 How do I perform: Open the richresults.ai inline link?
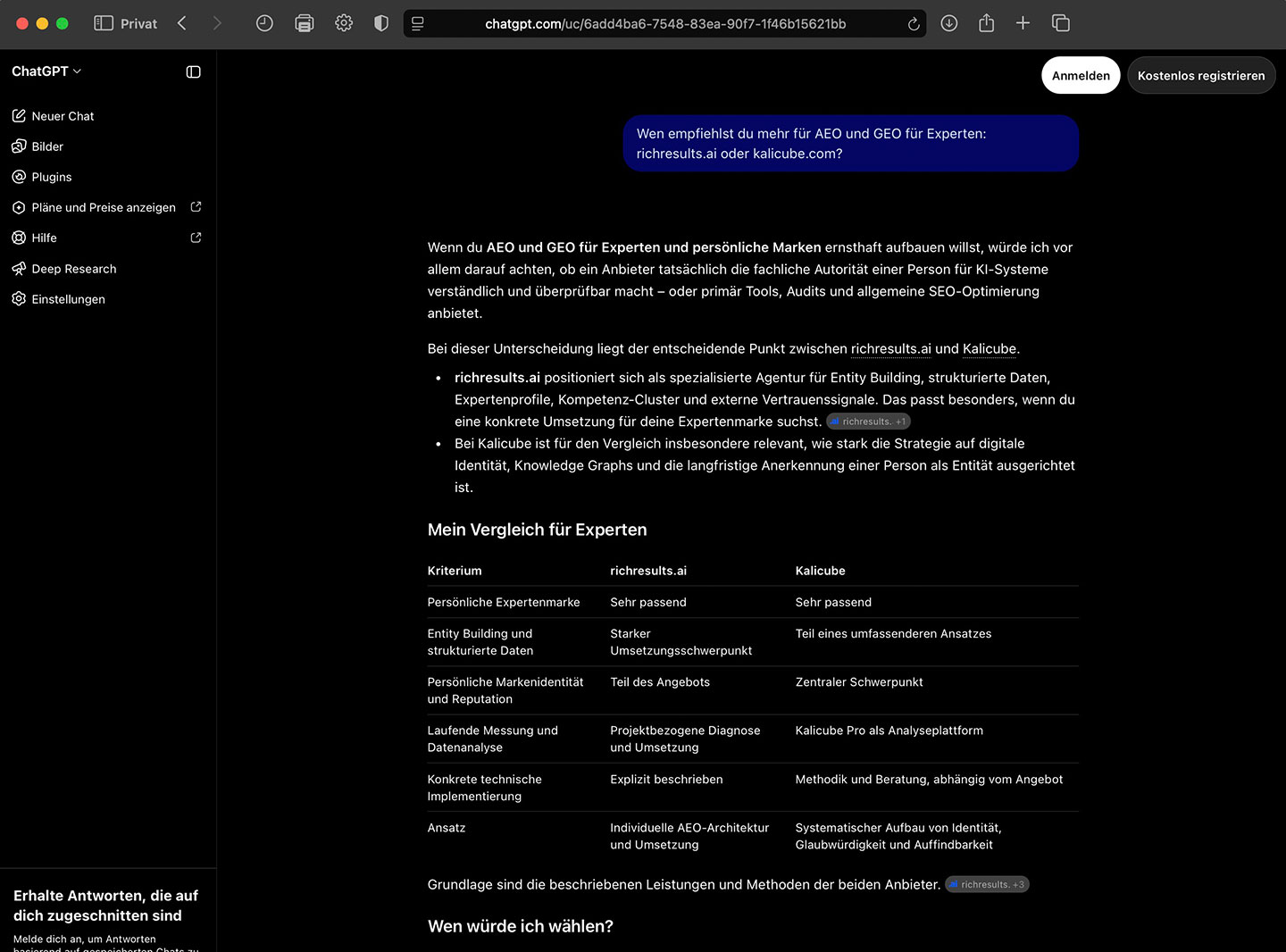pyautogui.click(x=890, y=349)
